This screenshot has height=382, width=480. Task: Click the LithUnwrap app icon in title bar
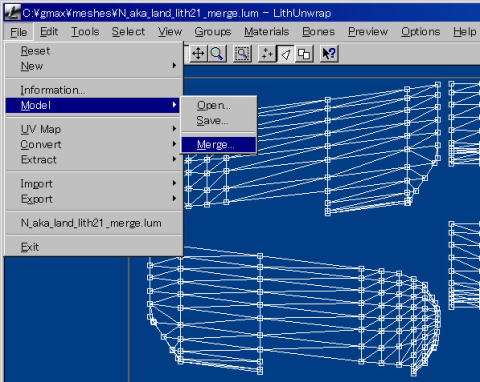12,13
